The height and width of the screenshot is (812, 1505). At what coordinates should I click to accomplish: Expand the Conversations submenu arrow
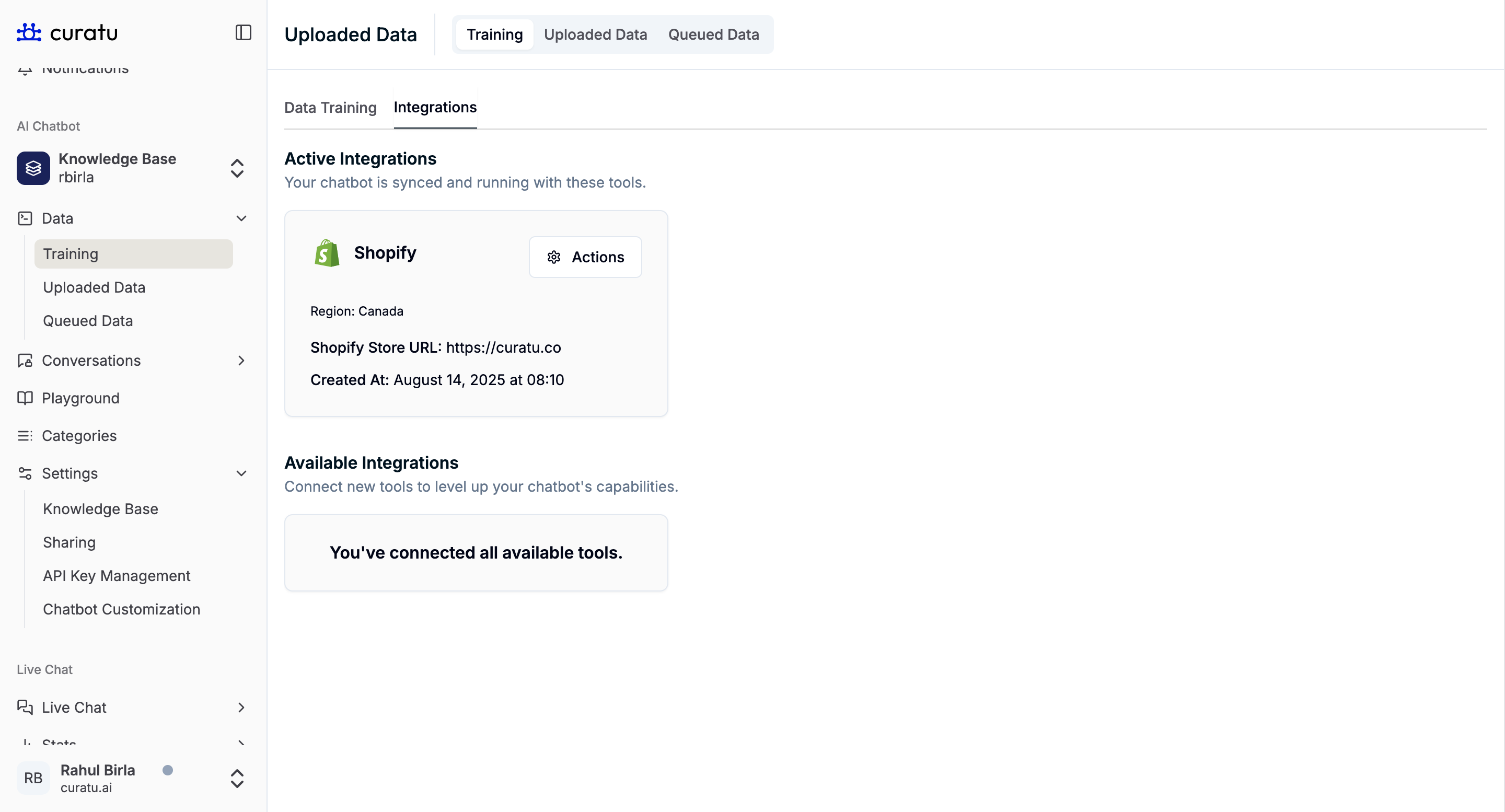241,361
